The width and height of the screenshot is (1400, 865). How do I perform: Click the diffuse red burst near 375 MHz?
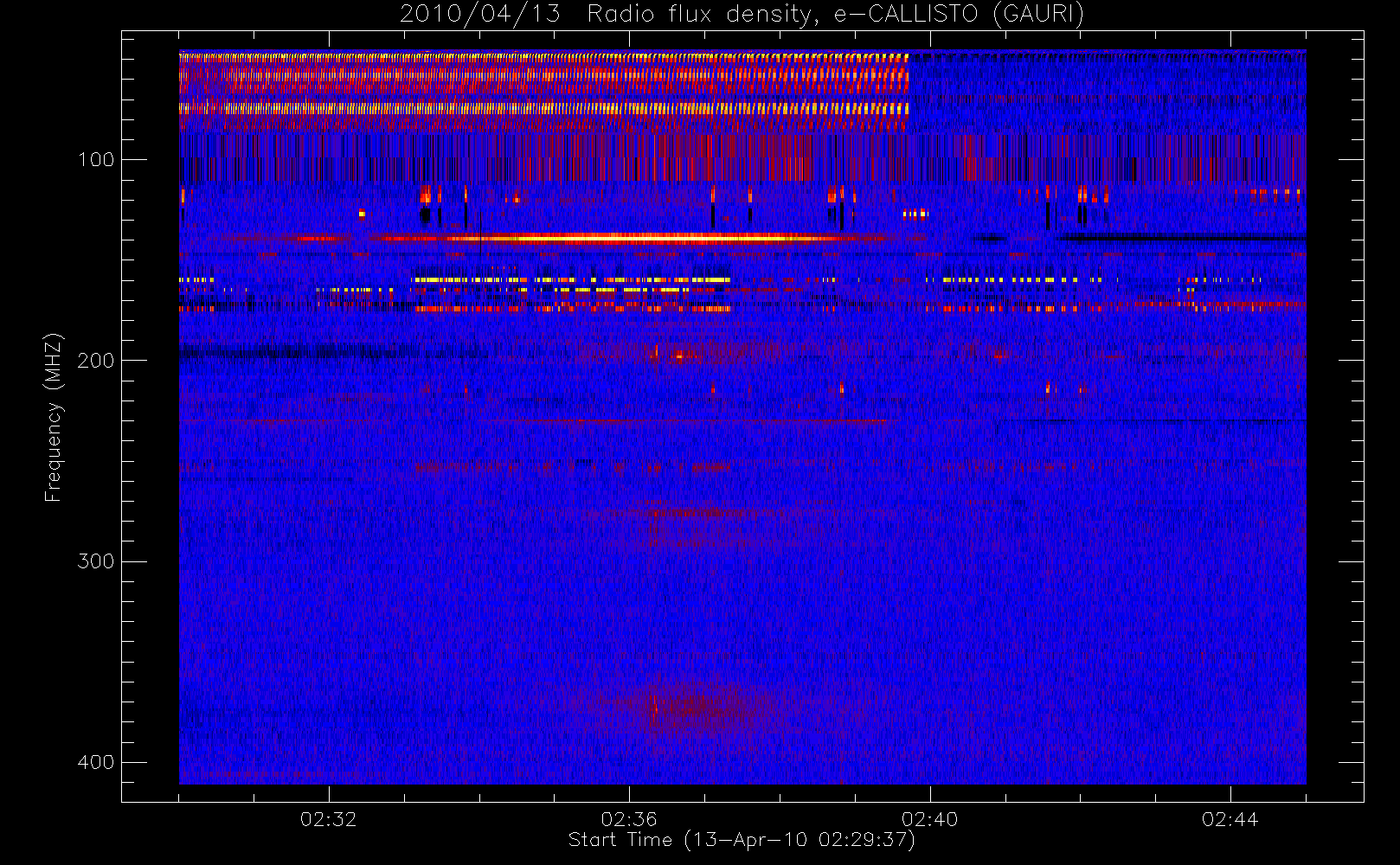pyautogui.click(x=692, y=708)
